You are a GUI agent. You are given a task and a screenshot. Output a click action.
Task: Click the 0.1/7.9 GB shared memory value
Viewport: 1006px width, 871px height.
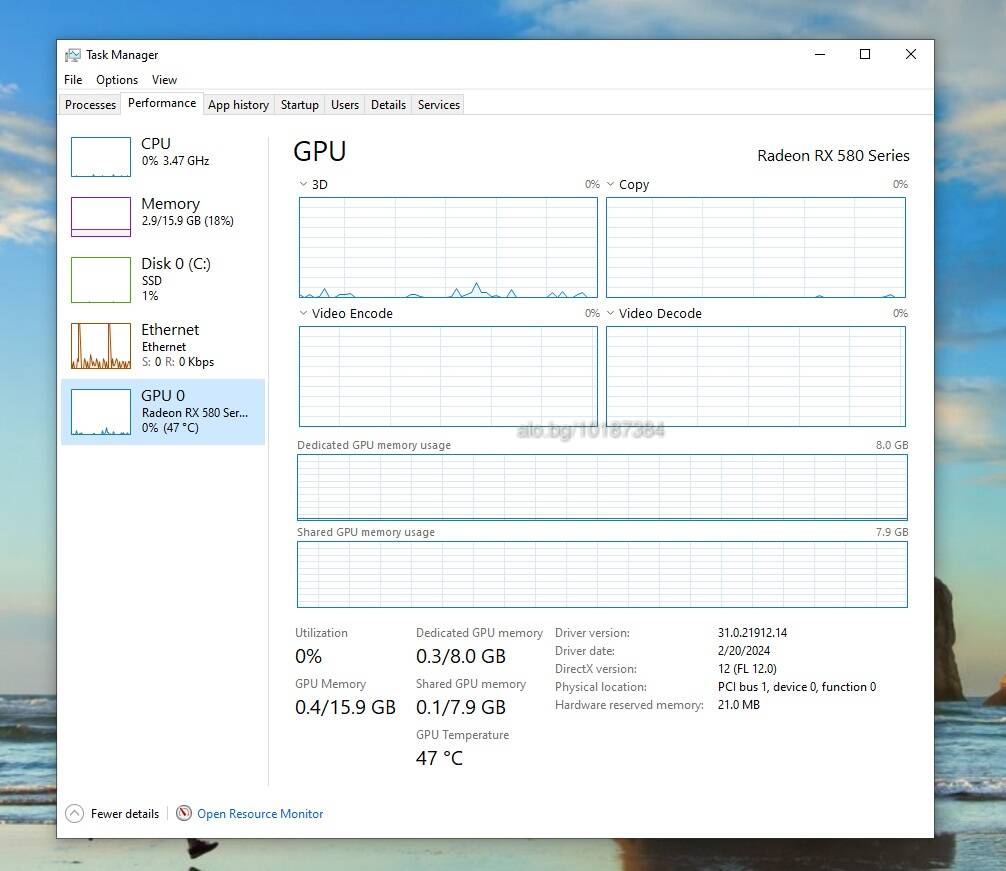click(x=461, y=707)
